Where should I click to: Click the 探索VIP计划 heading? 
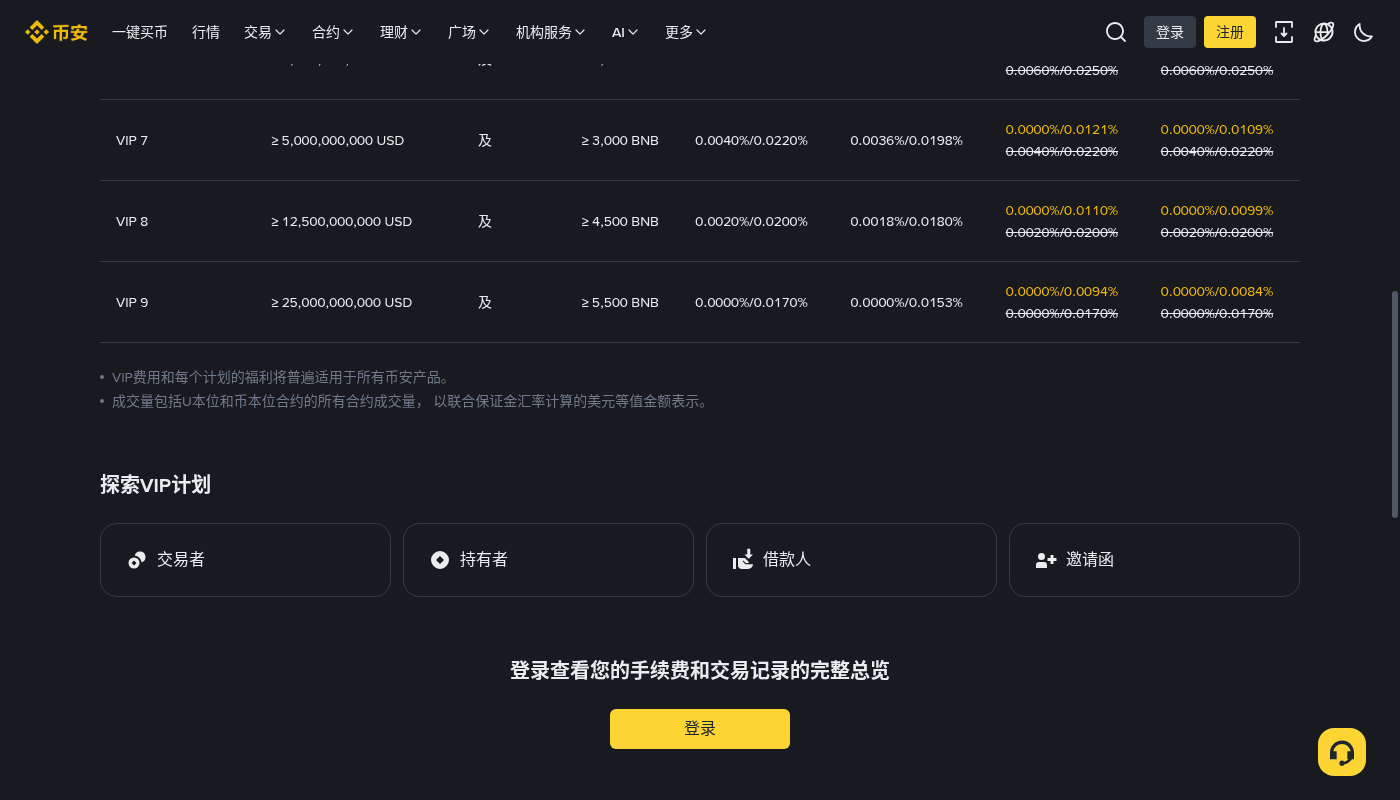155,485
